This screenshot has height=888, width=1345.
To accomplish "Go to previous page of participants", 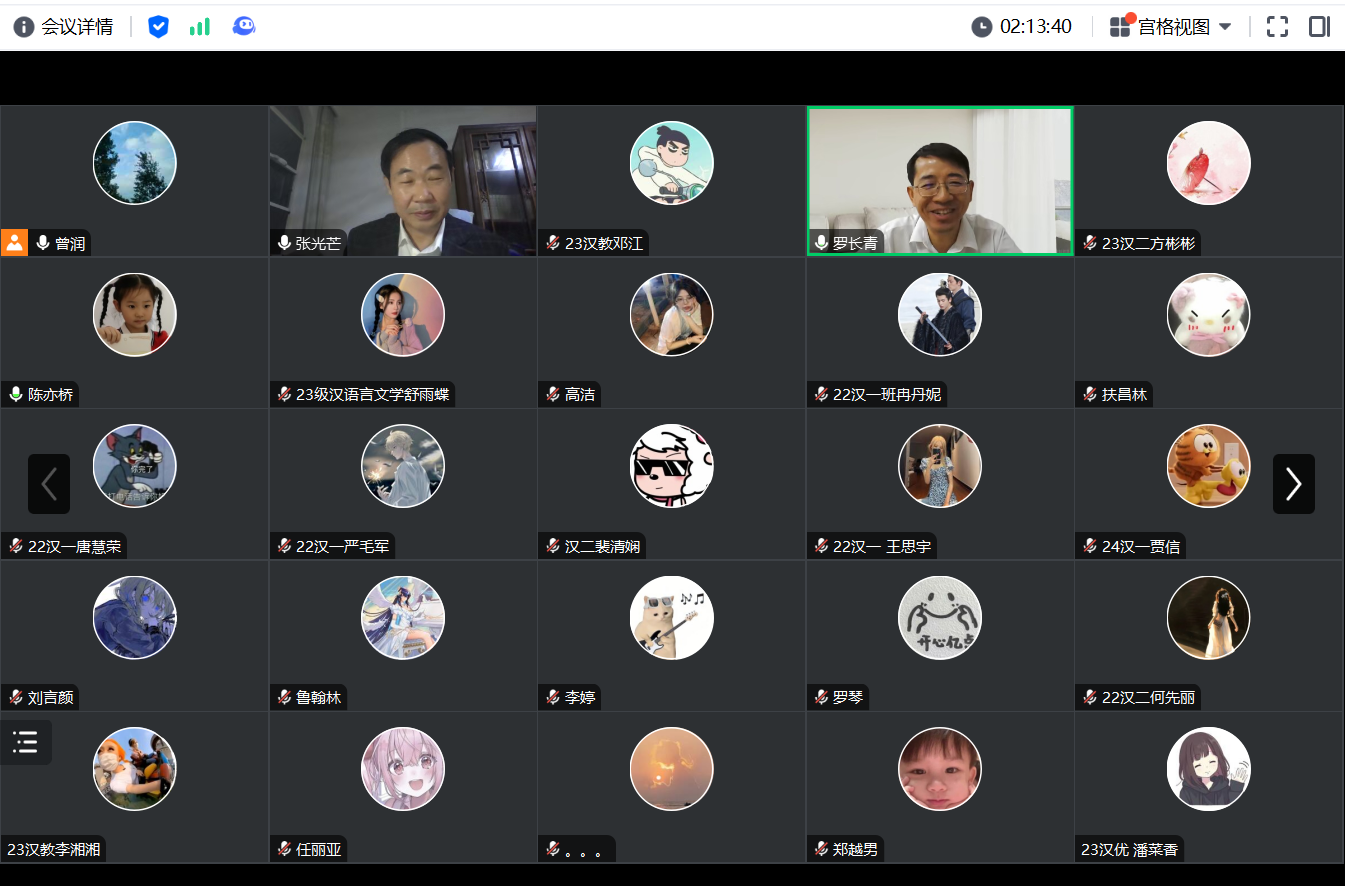I will (49, 484).
